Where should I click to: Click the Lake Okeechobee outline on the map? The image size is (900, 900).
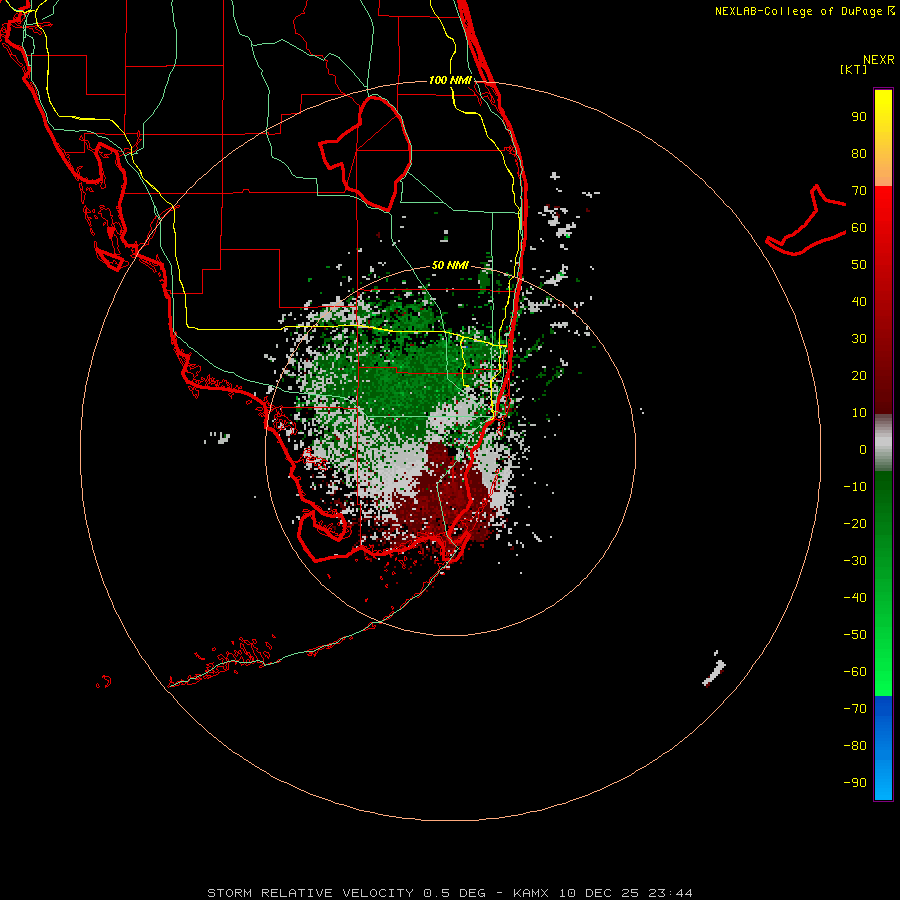pos(366,153)
